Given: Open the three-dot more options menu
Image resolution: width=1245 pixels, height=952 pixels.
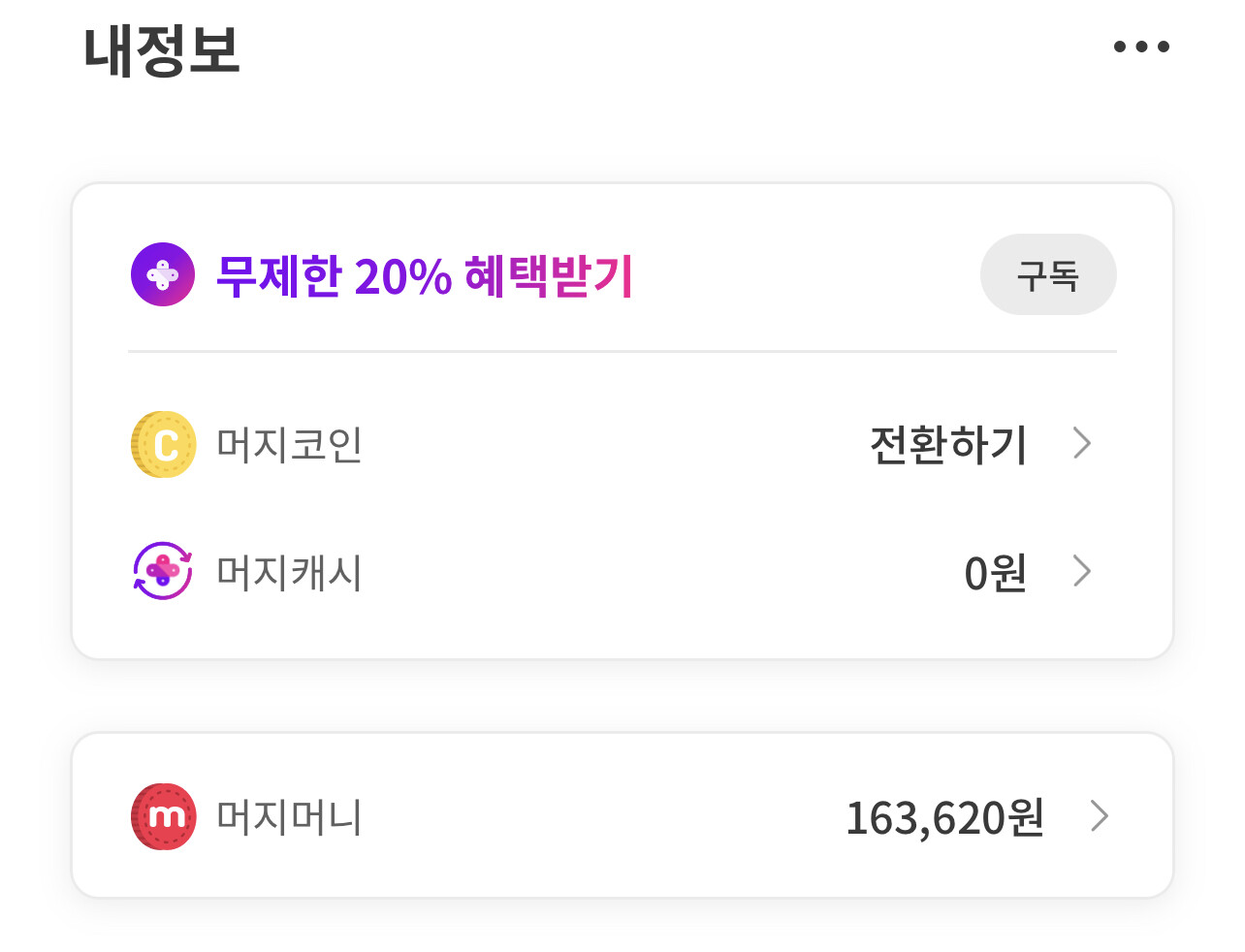Looking at the screenshot, I should coord(1141,47).
